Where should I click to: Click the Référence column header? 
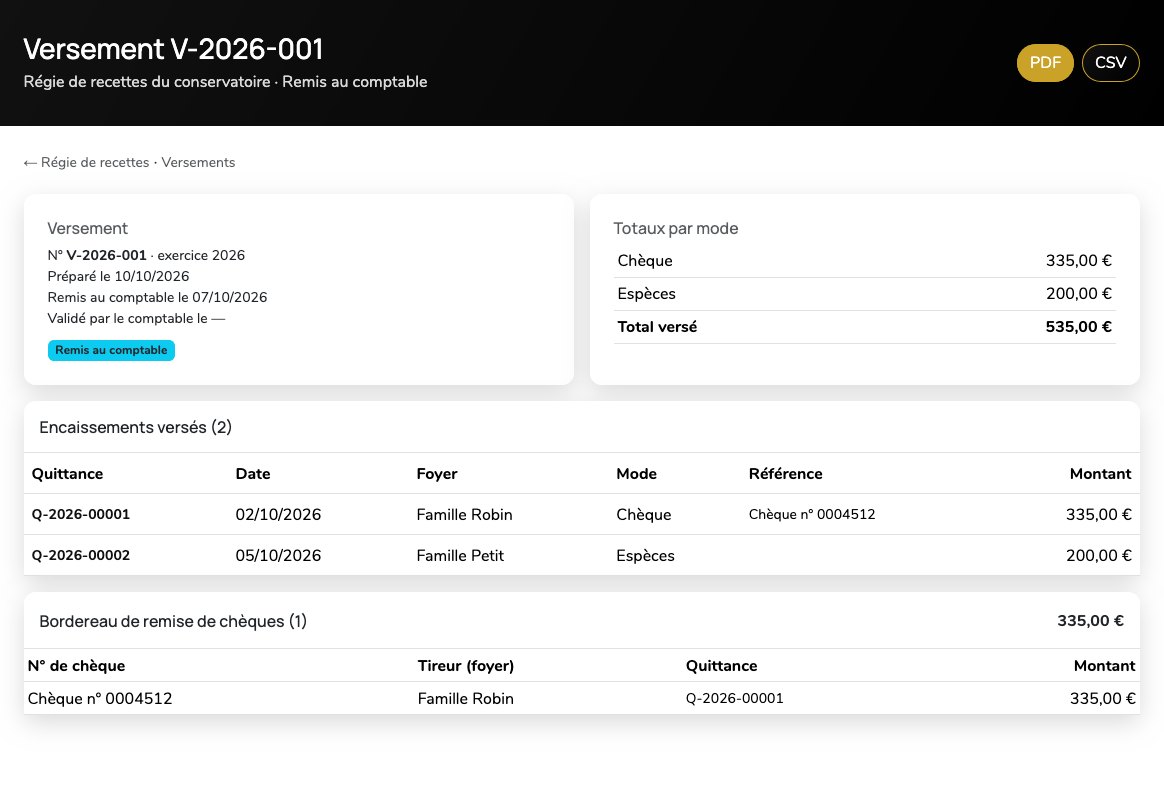tap(785, 474)
